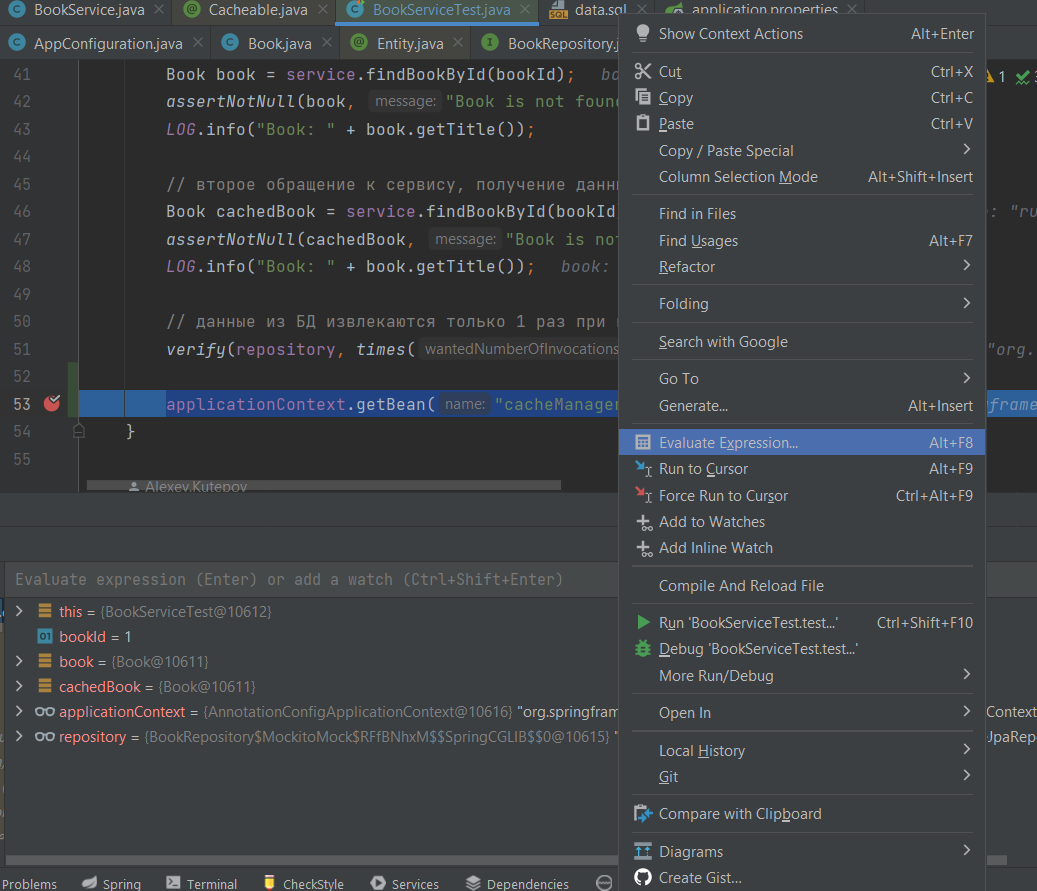The image size is (1037, 891).
Task: Click the editor horizontal scrollbar
Action: point(323,485)
